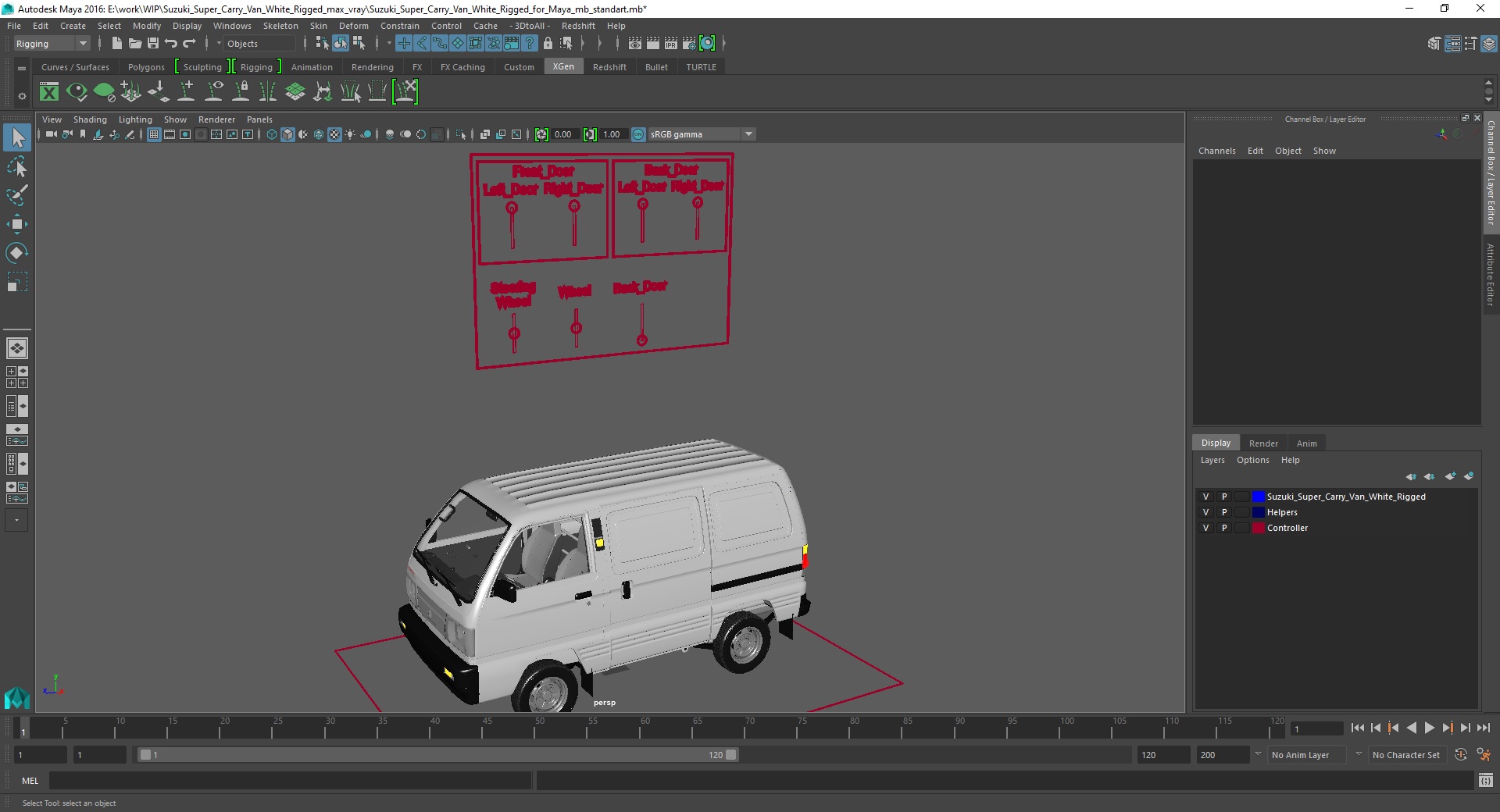Viewport: 1500px width, 812px height.
Task: Click the four-view layout icon
Action: [17, 377]
